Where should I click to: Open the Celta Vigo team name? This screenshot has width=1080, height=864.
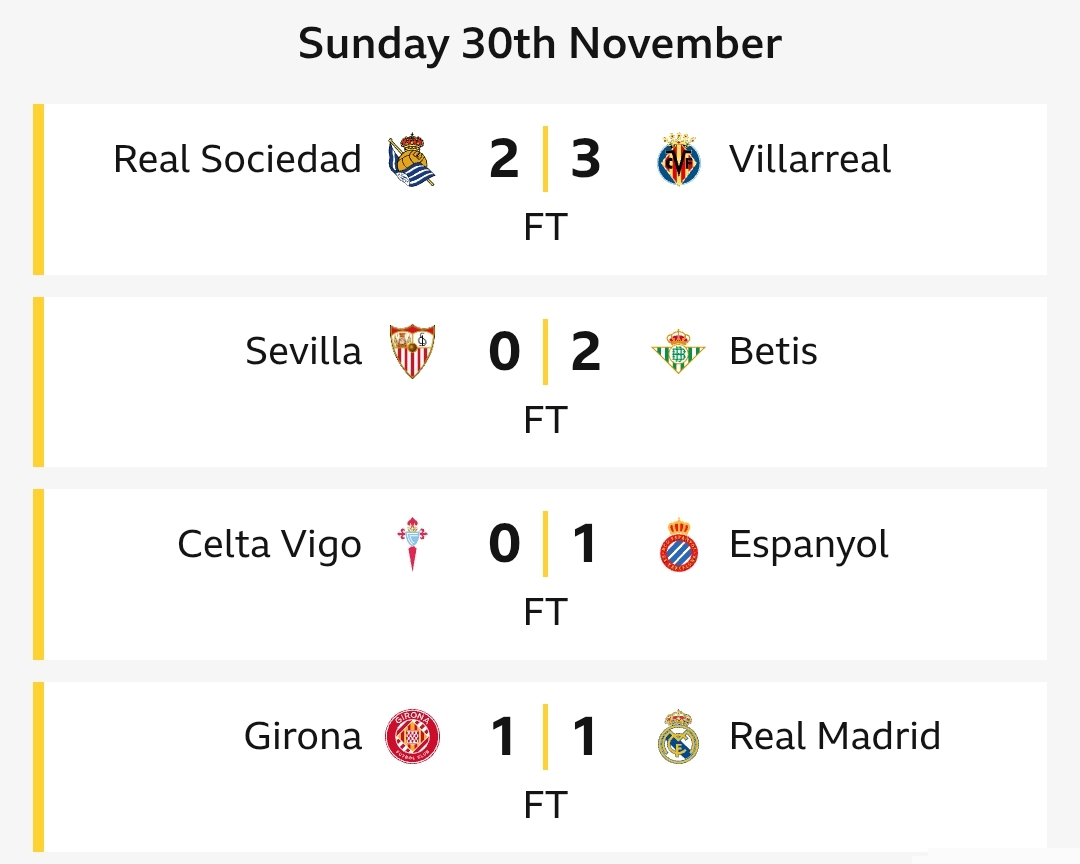click(269, 545)
